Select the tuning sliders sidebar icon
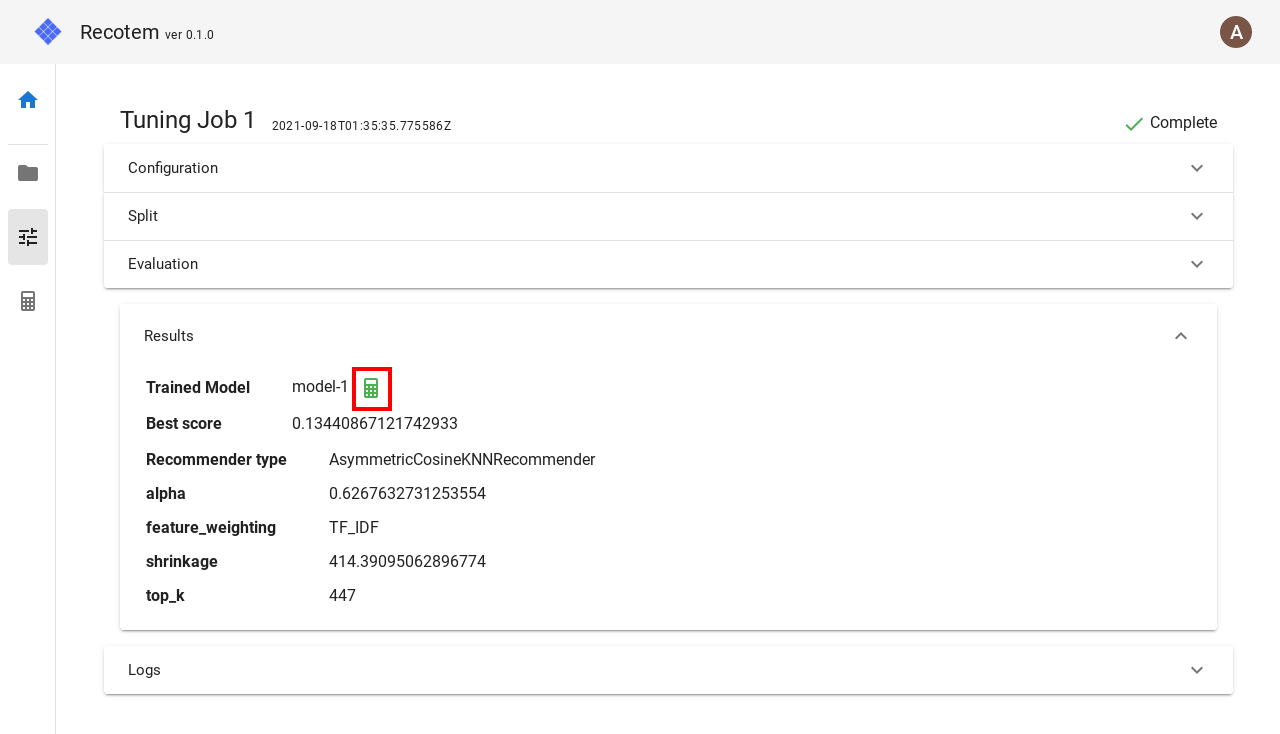The width and height of the screenshot is (1280, 734). pos(28,237)
